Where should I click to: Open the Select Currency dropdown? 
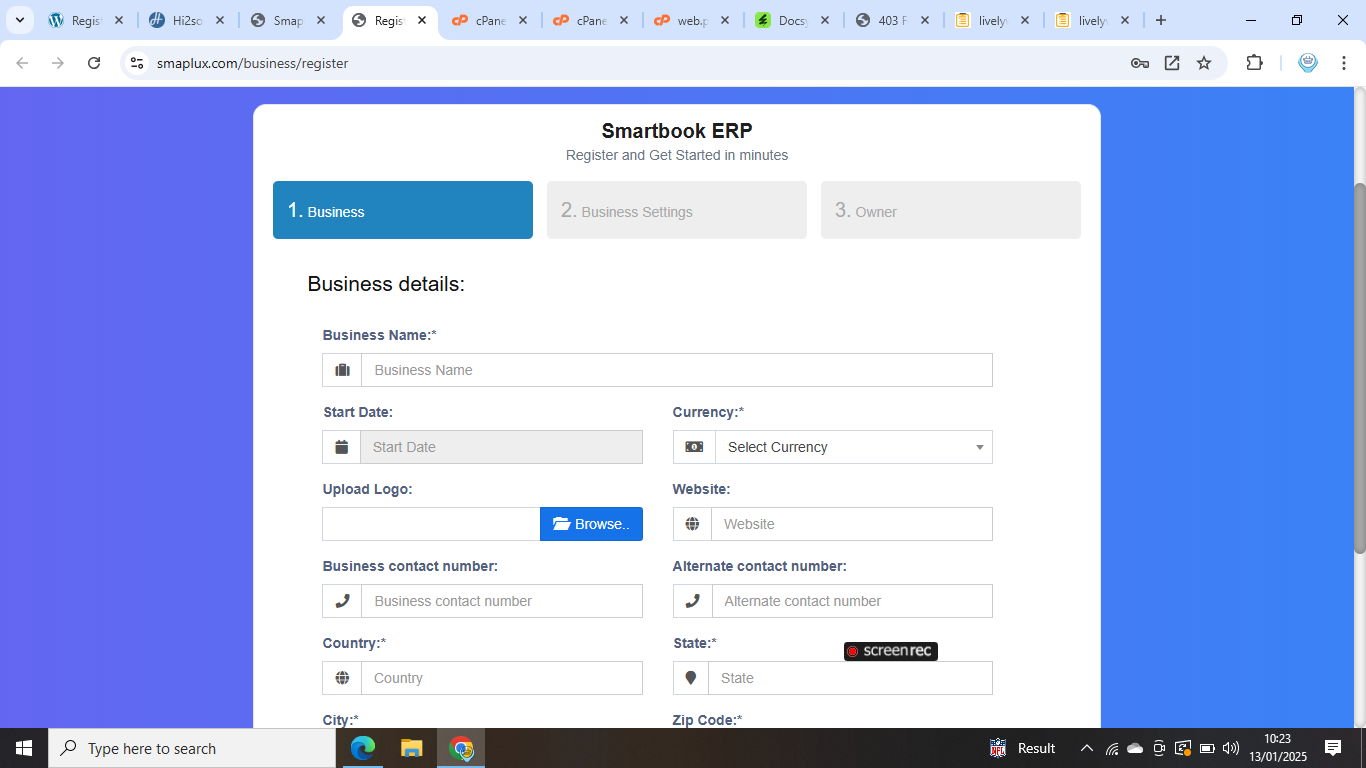click(853, 447)
